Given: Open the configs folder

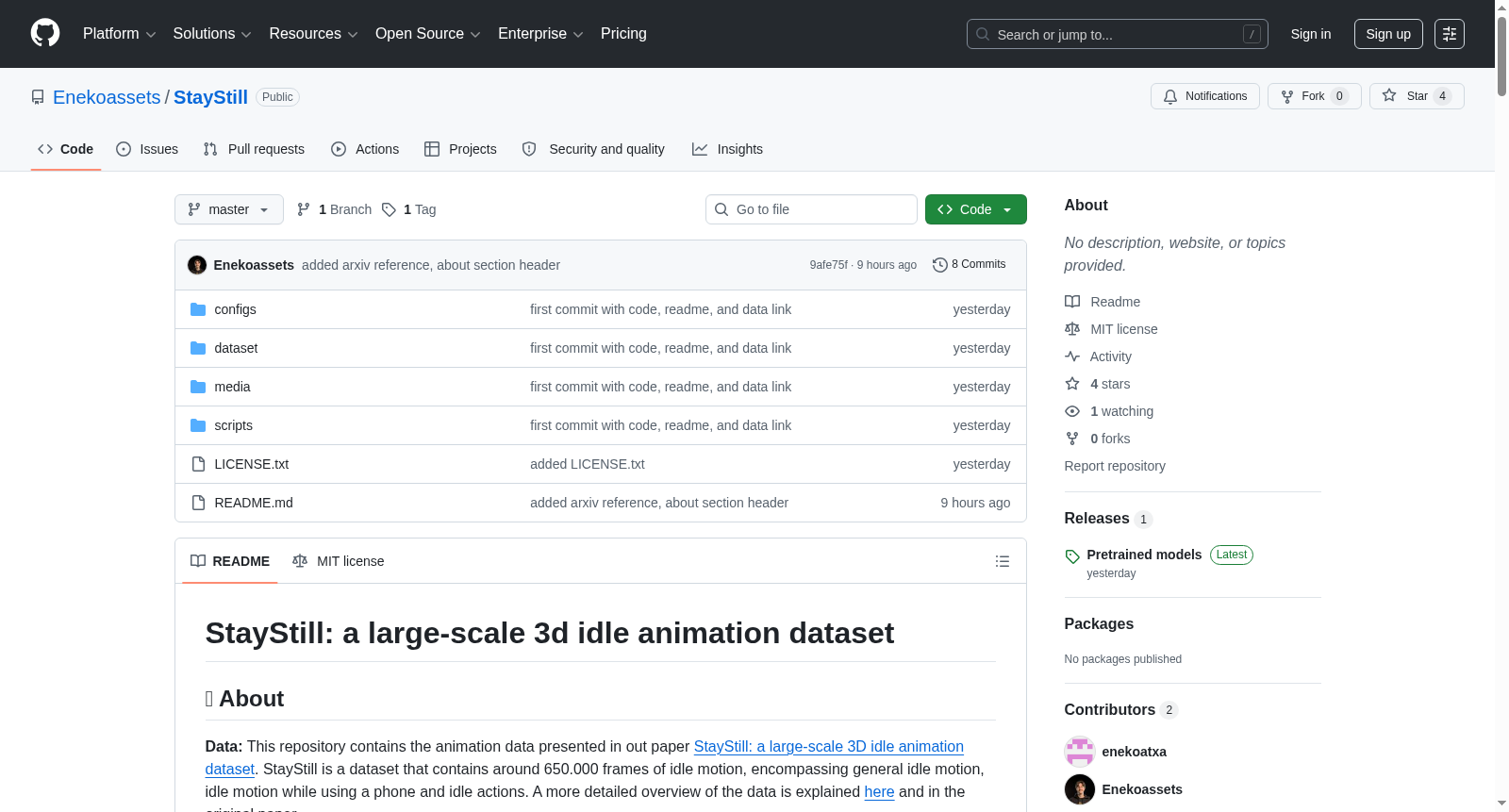Looking at the screenshot, I should (x=235, y=309).
